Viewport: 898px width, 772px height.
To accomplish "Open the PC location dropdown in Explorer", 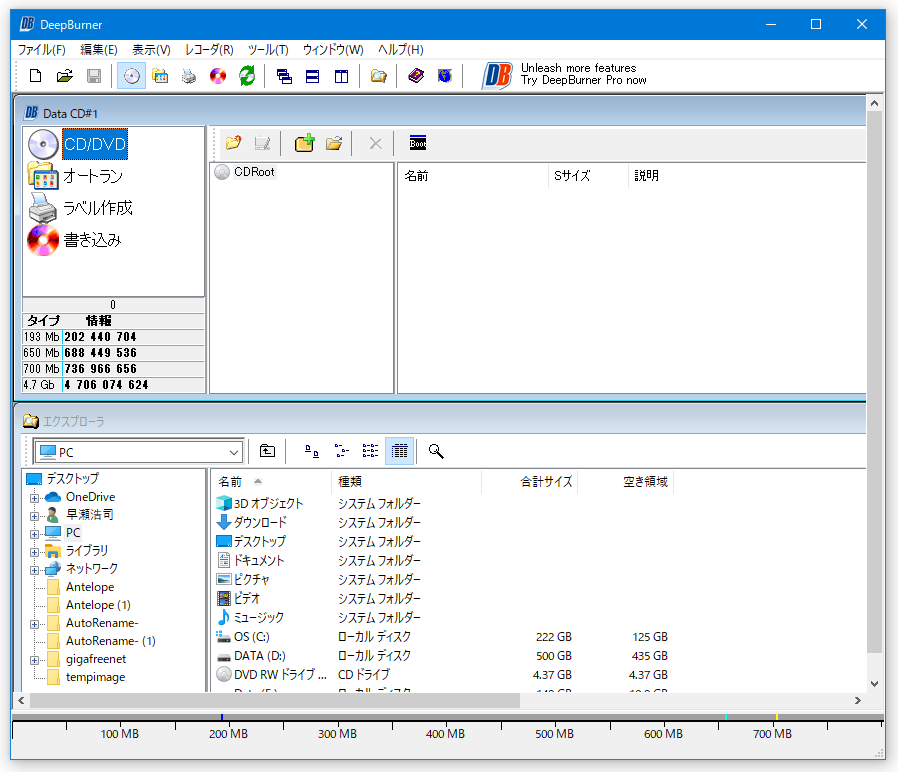I will [x=234, y=452].
